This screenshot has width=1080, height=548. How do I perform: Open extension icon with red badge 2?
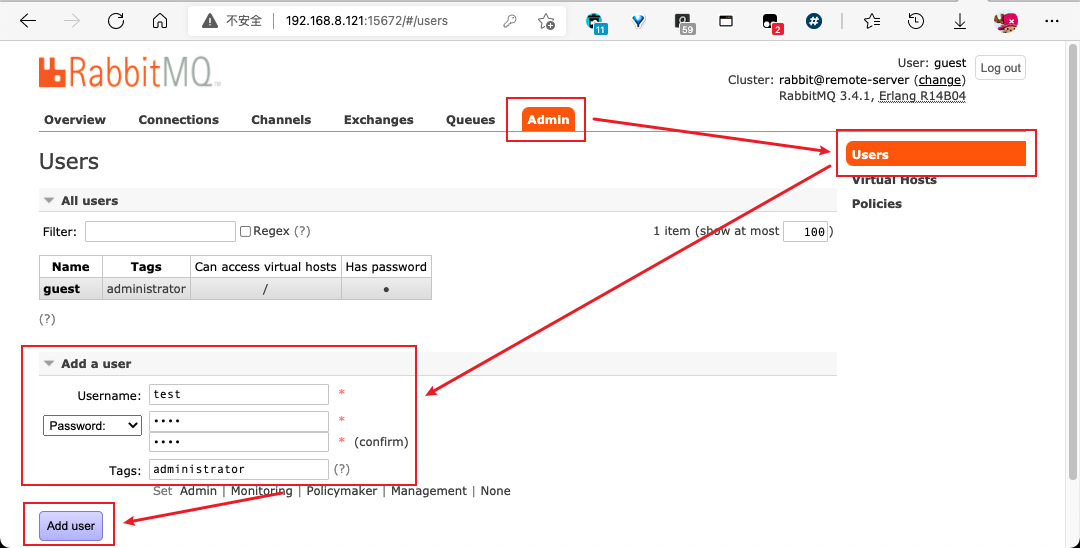(772, 23)
